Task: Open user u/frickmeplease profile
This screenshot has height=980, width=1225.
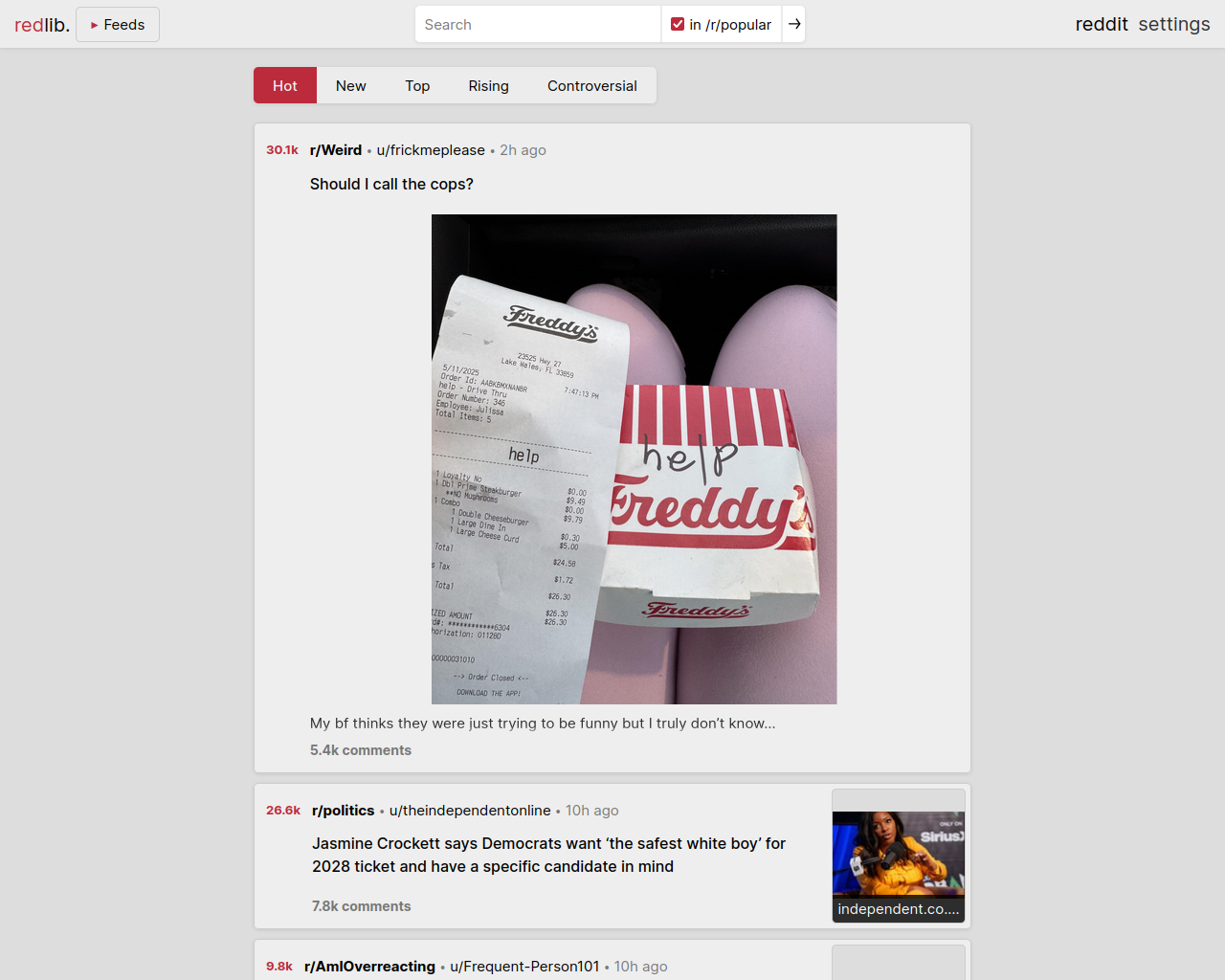Action: pos(431,150)
